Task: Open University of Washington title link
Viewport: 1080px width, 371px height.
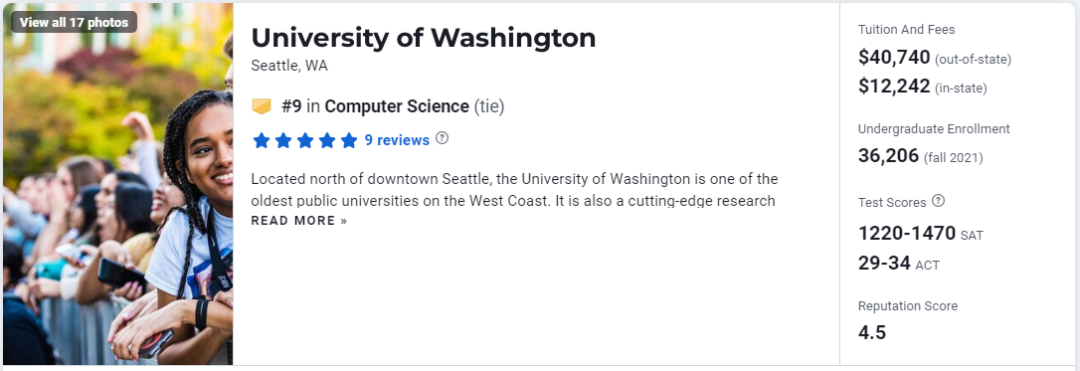Action: pyautogui.click(x=424, y=38)
